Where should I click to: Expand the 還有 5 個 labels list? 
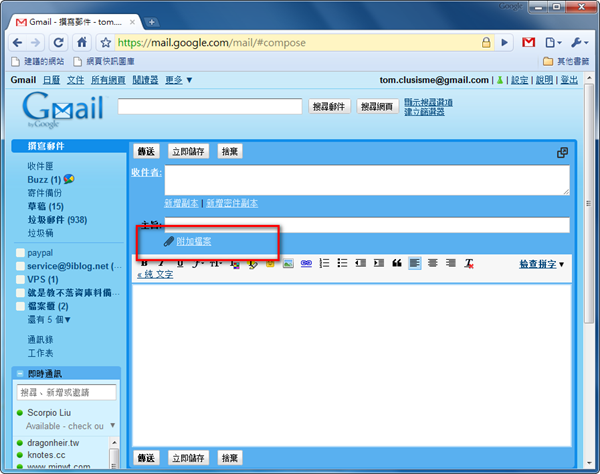[x=49, y=319]
